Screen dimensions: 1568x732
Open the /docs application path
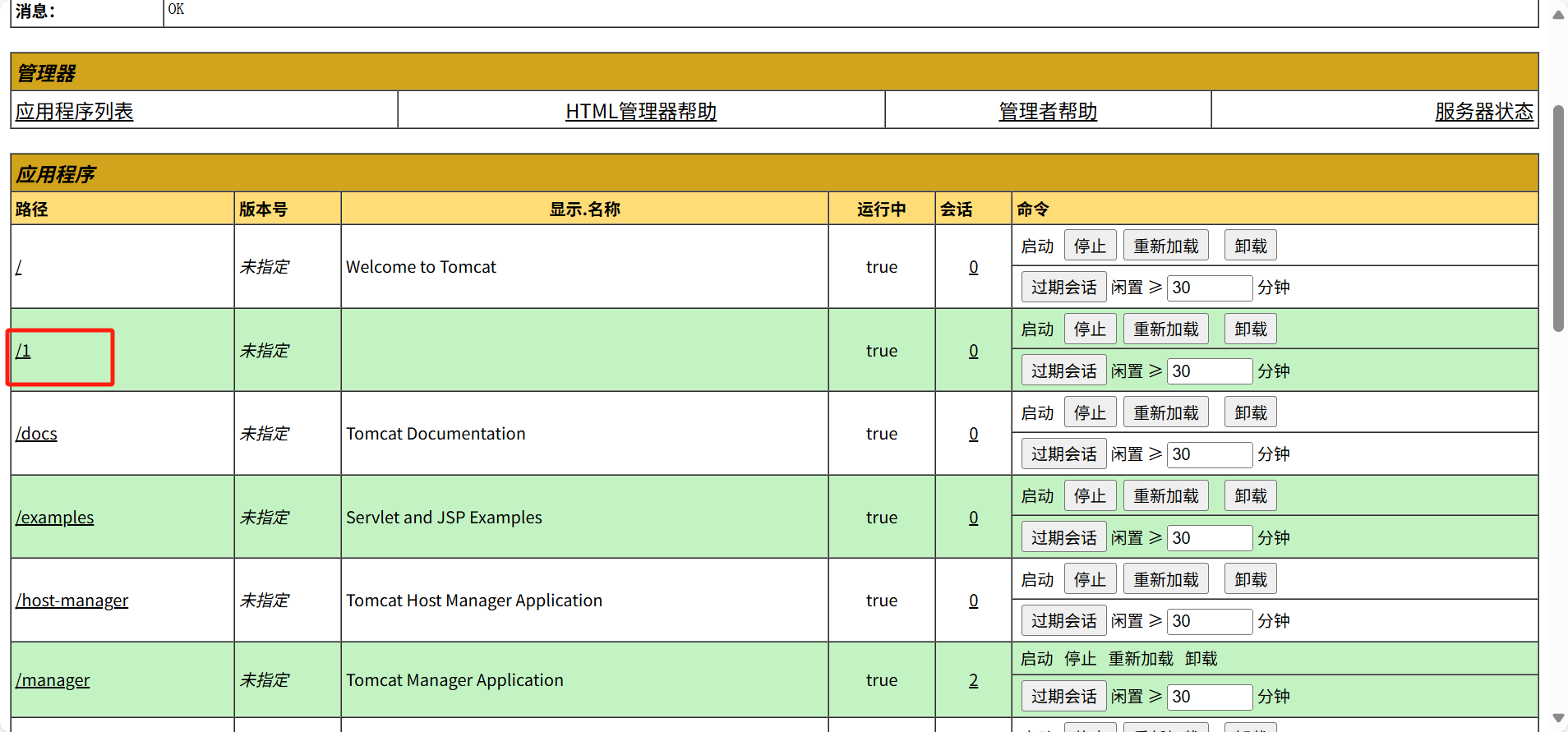(x=36, y=434)
